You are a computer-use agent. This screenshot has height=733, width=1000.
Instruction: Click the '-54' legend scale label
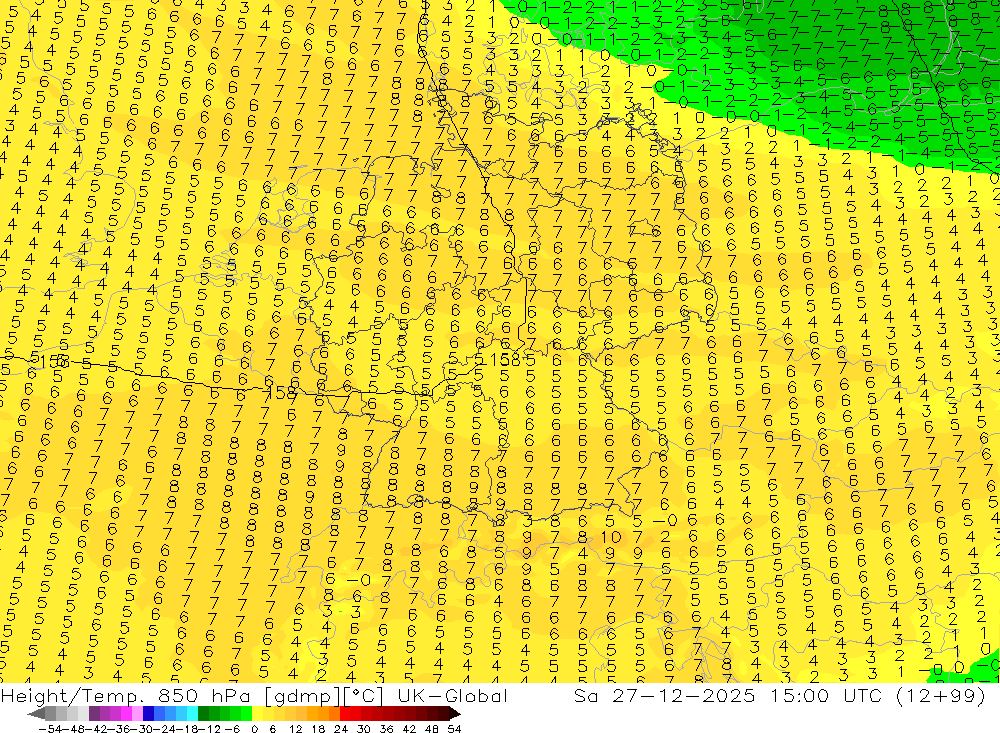click(x=50, y=729)
